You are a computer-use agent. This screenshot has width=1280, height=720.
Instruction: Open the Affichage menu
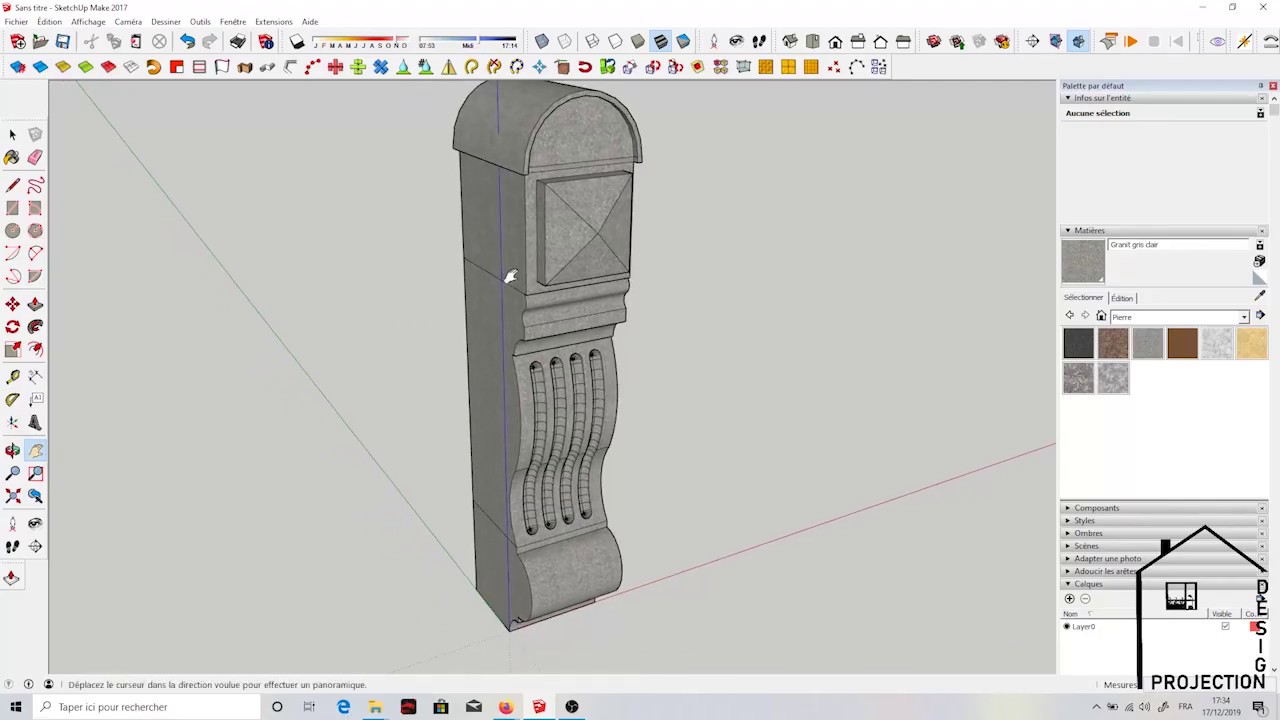click(88, 22)
